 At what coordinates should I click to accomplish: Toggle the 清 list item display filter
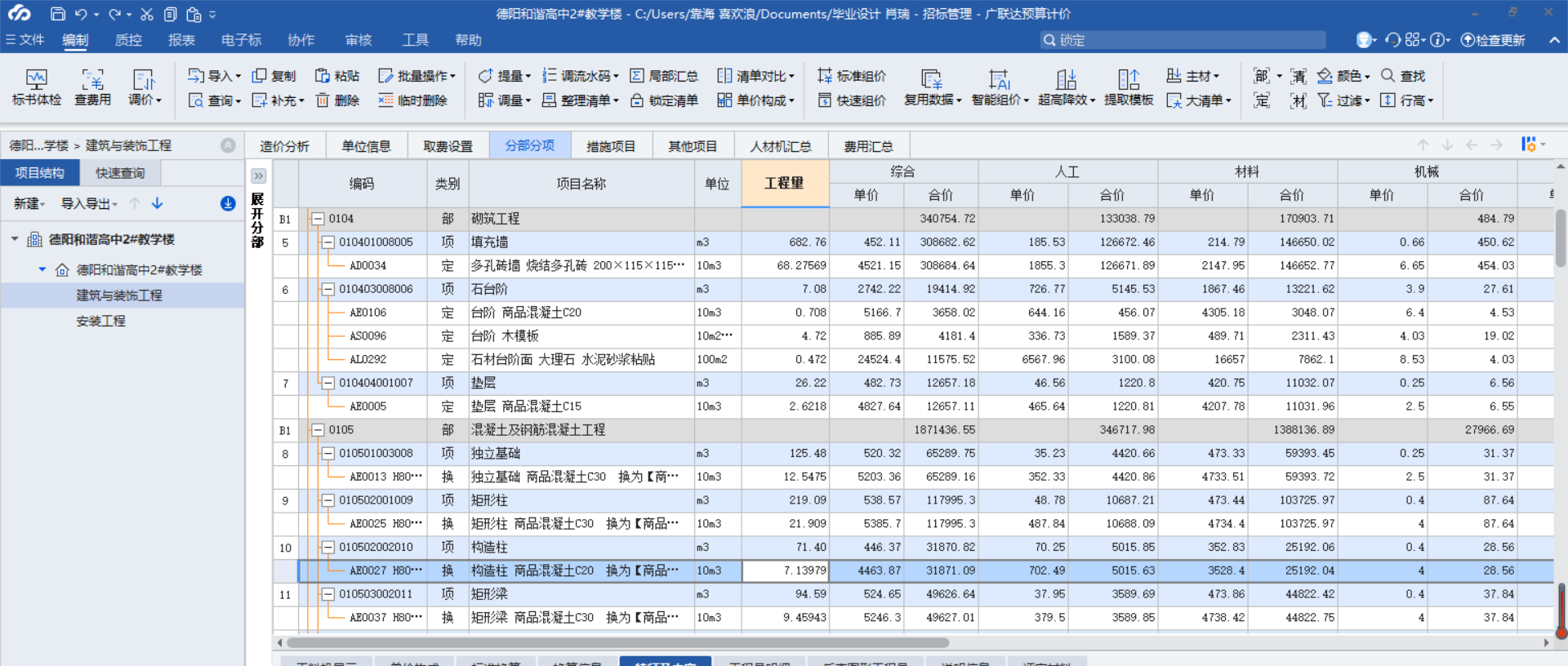click(1298, 76)
